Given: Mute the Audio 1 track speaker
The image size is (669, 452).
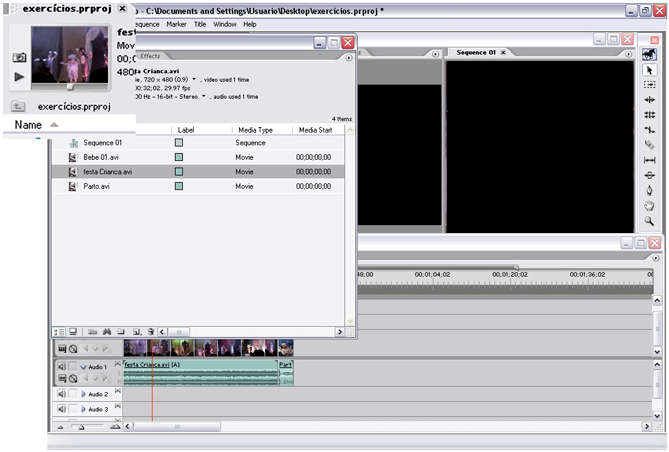Looking at the screenshot, I should click(62, 367).
